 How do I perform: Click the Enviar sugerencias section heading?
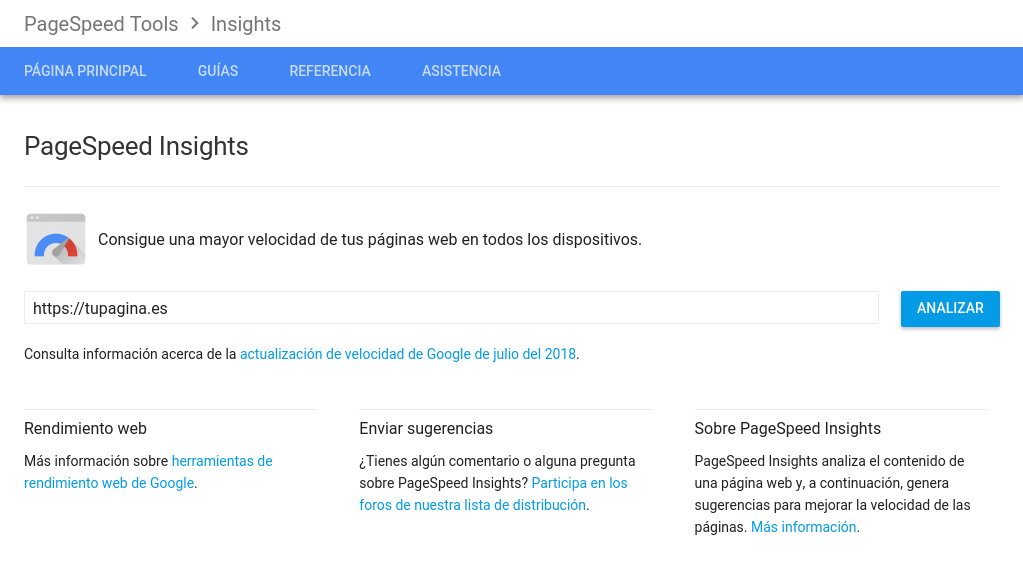click(x=426, y=428)
